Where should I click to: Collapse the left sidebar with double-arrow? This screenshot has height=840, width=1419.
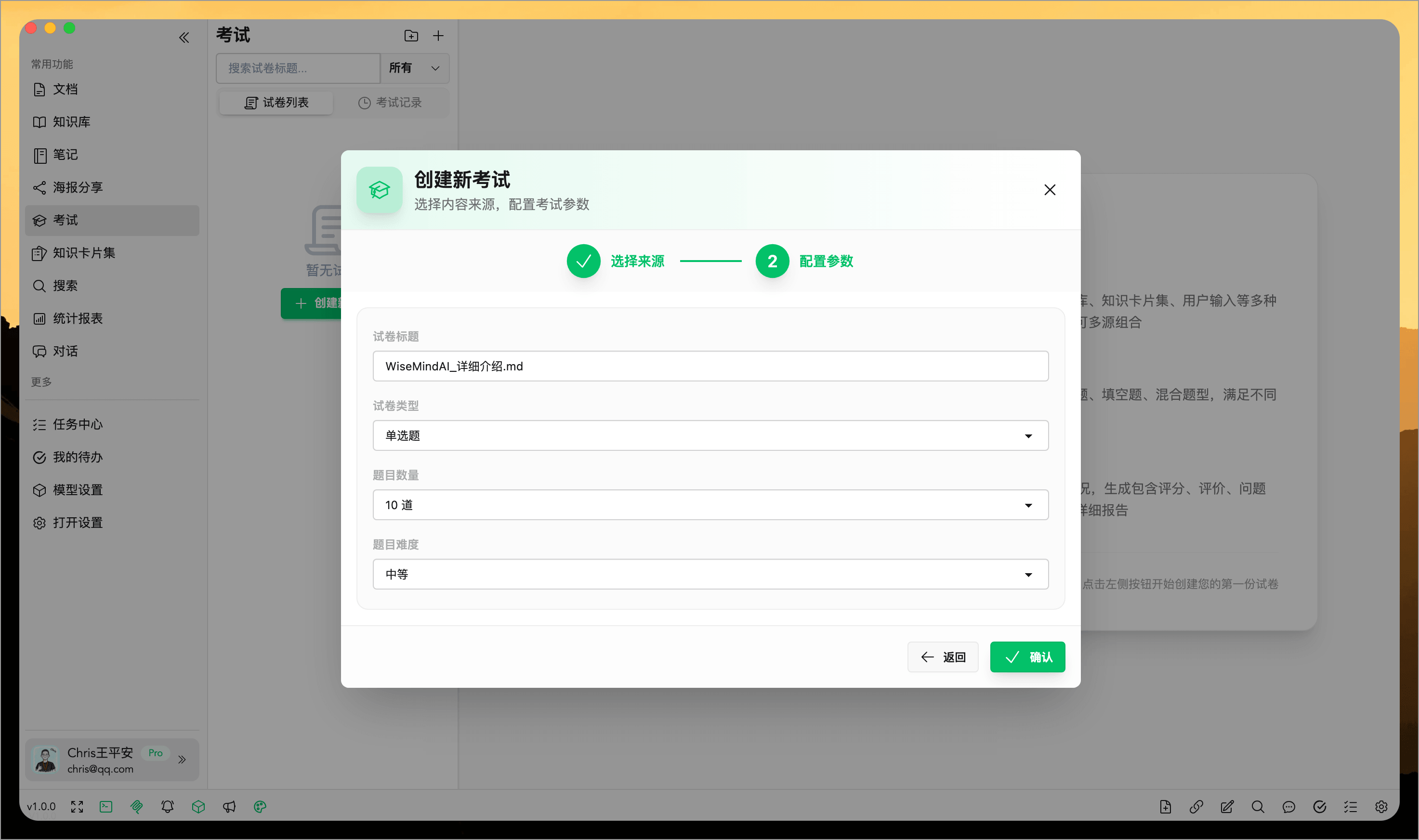[184, 38]
